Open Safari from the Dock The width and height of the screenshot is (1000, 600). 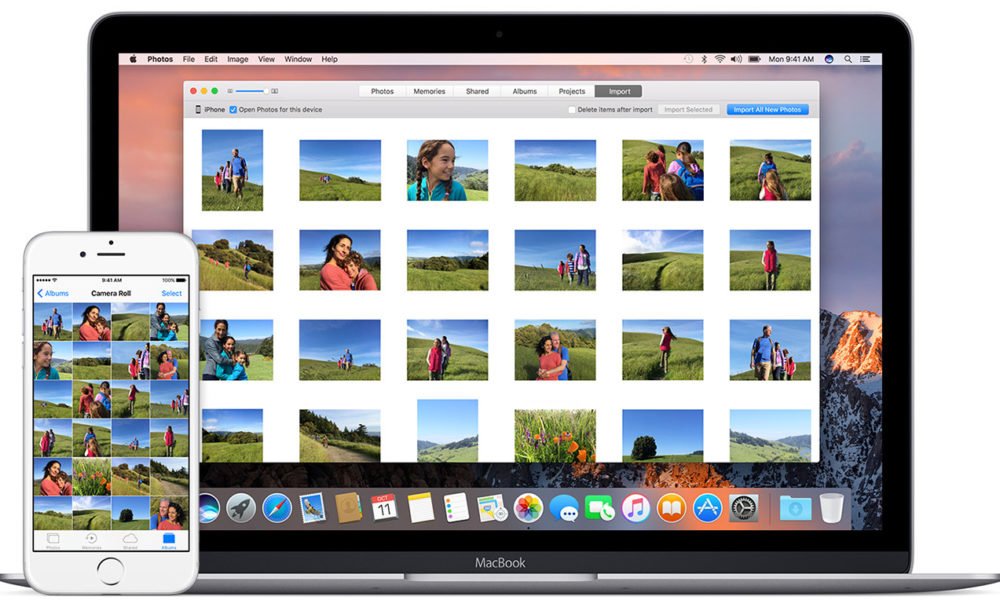[x=276, y=508]
